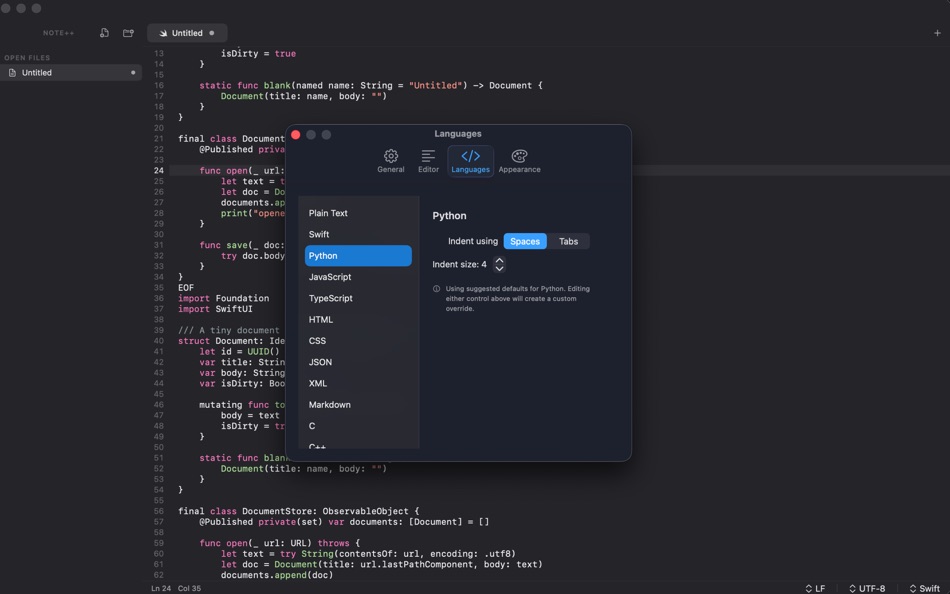The image size is (950, 594).
Task: Click the 'OPEN FILES' sidebar header
Action: click(27, 58)
